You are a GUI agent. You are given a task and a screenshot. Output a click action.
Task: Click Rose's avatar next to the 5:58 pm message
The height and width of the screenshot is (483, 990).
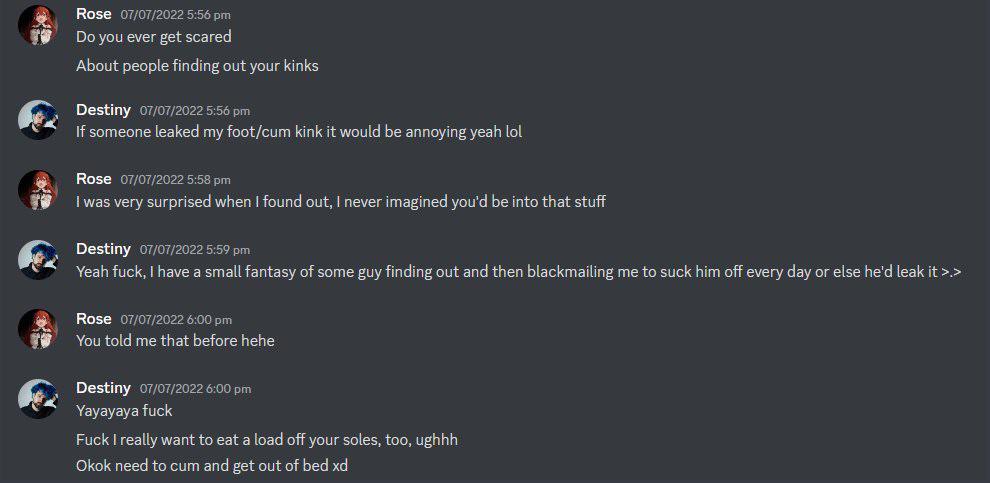37,189
